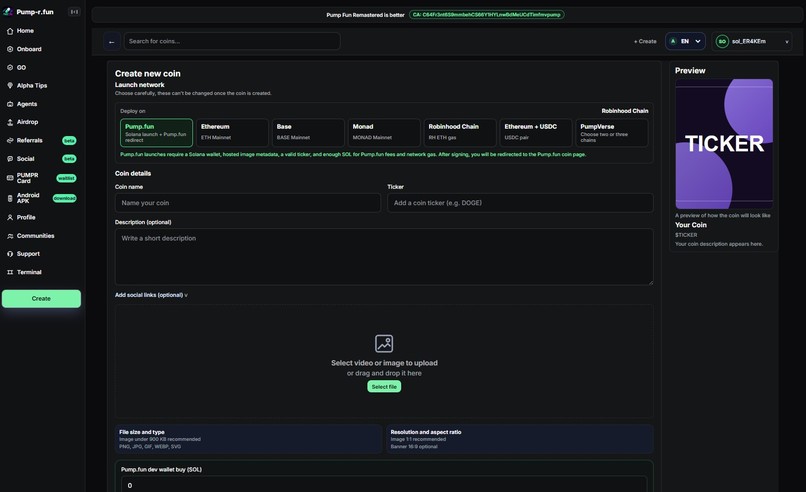Click the Pump.fun dev wallet buy field
The height and width of the screenshot is (492, 806).
(384, 485)
